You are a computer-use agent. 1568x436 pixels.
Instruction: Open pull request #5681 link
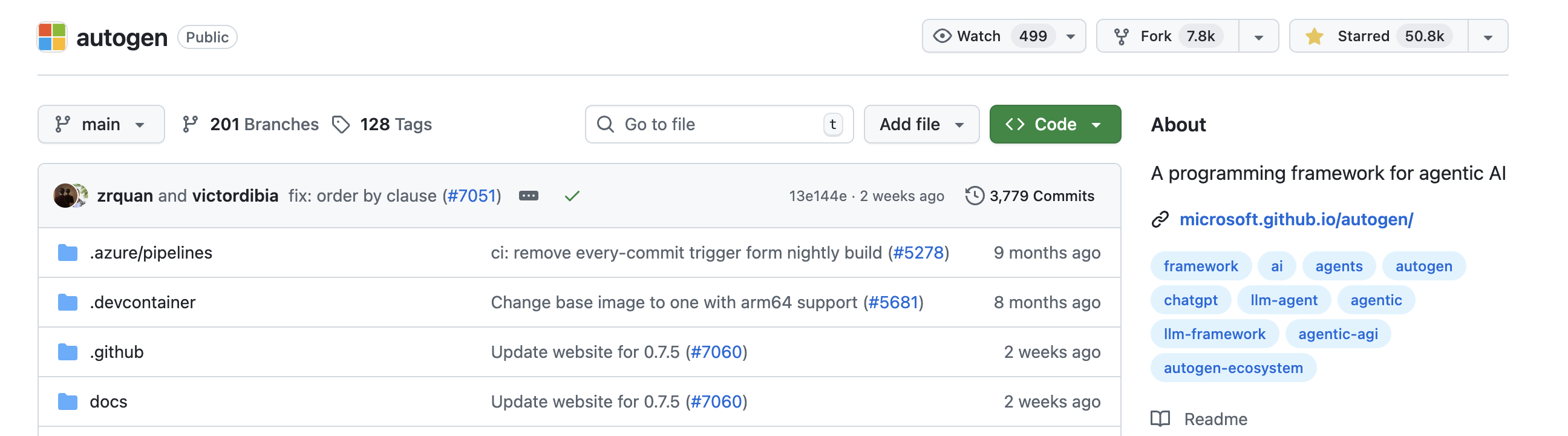point(893,303)
